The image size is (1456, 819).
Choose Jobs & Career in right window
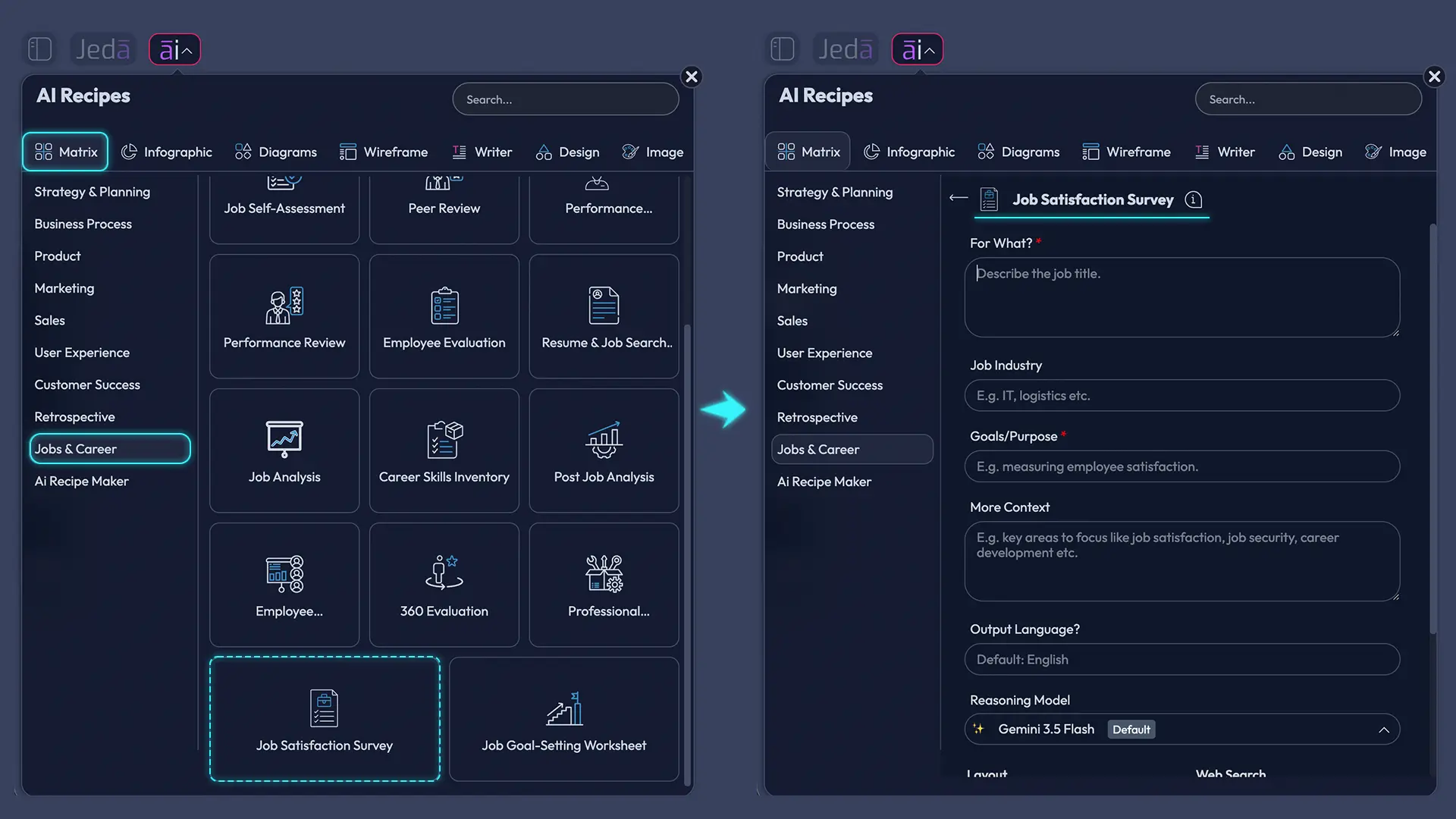click(x=852, y=450)
